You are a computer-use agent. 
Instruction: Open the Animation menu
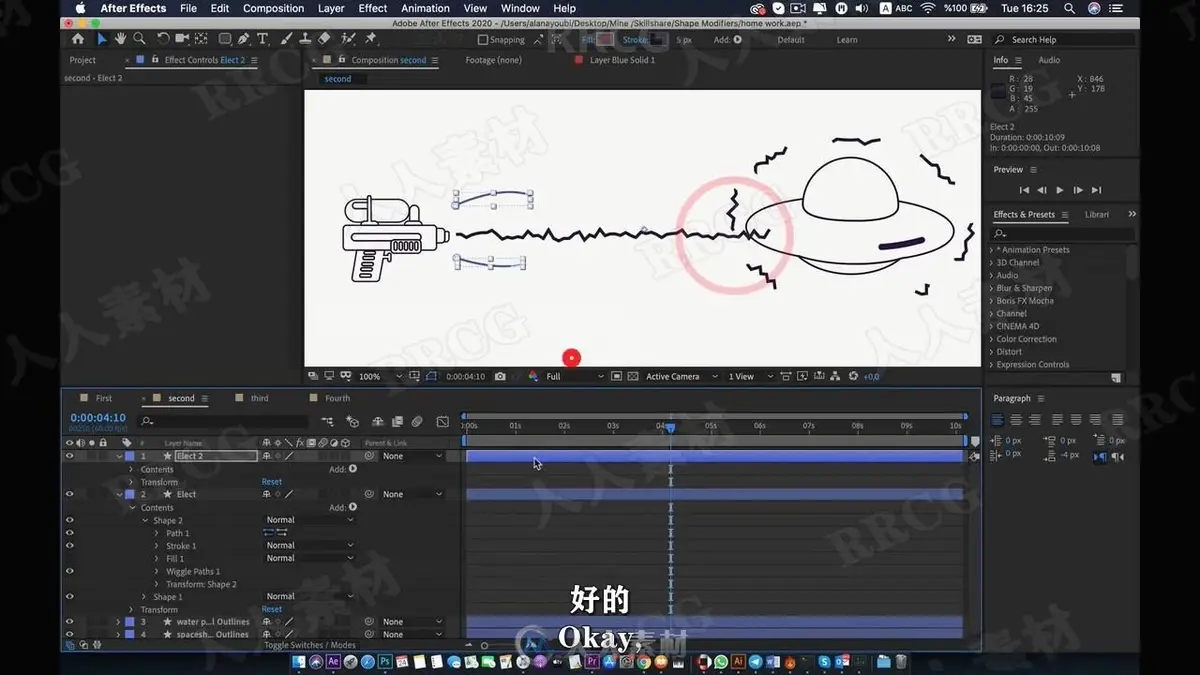[x=426, y=8]
